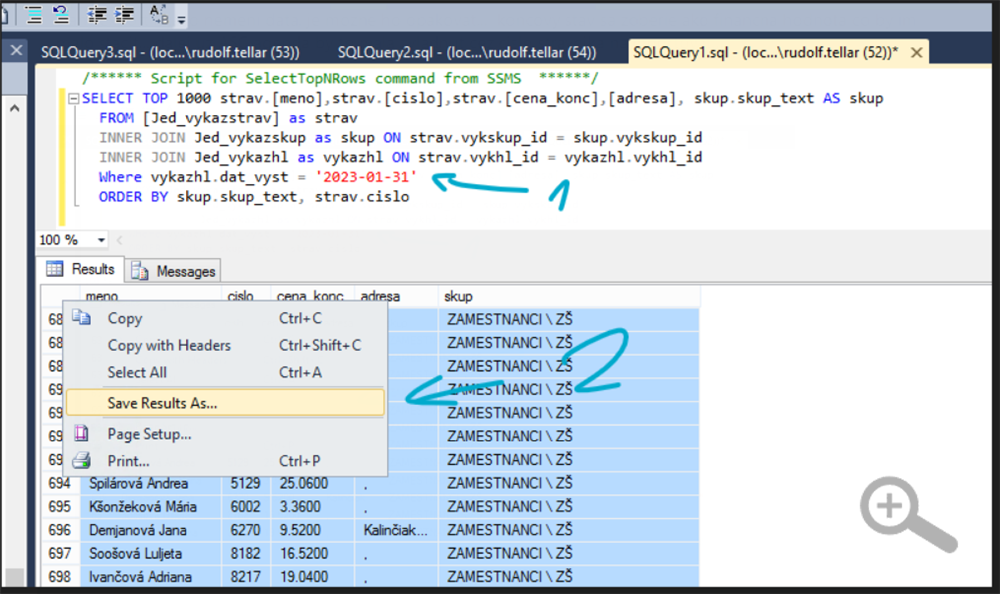Open Page Setup... from context menu
1000x594 pixels.
click(x=226, y=434)
